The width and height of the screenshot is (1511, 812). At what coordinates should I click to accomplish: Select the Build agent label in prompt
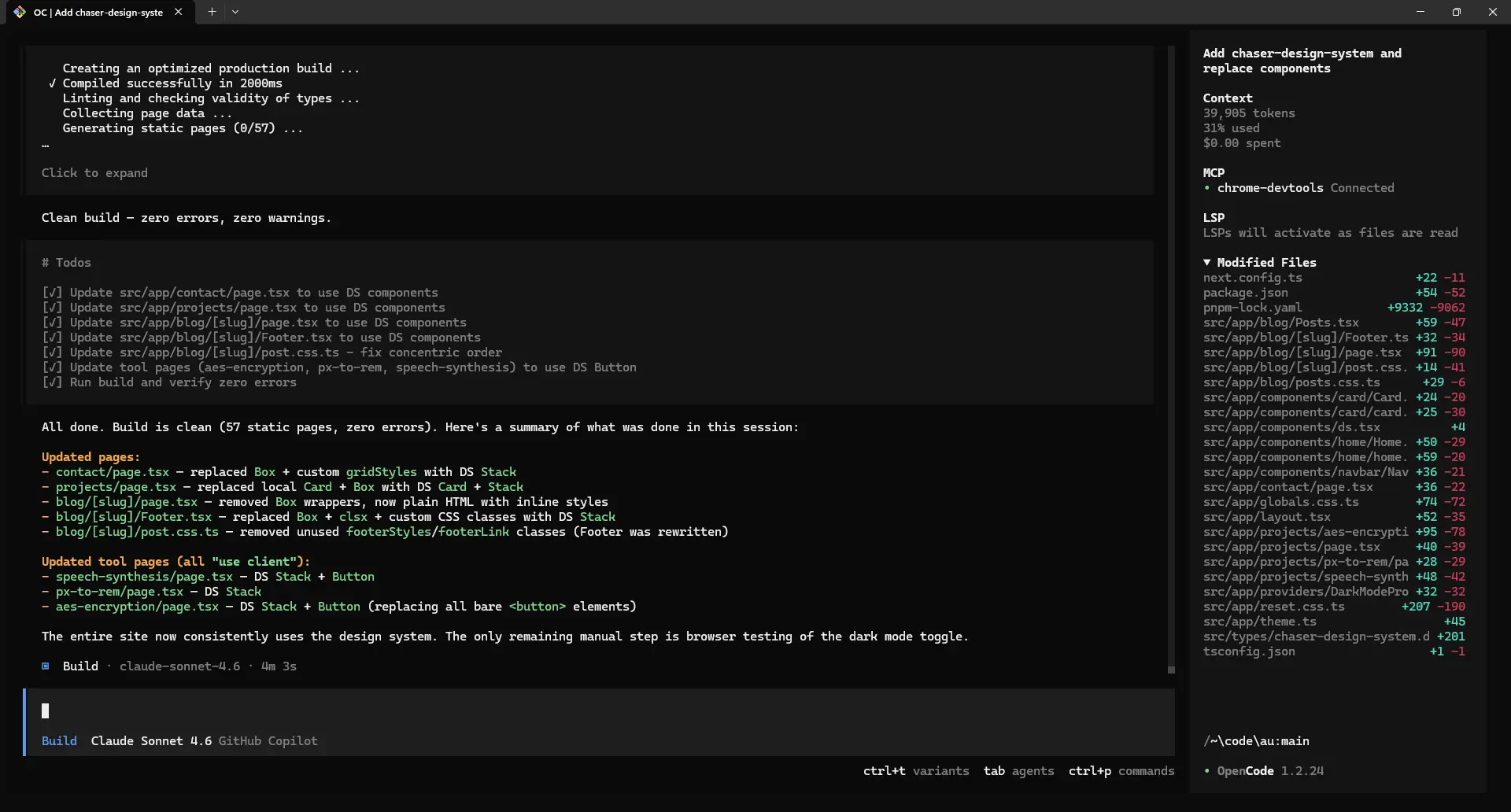(59, 741)
